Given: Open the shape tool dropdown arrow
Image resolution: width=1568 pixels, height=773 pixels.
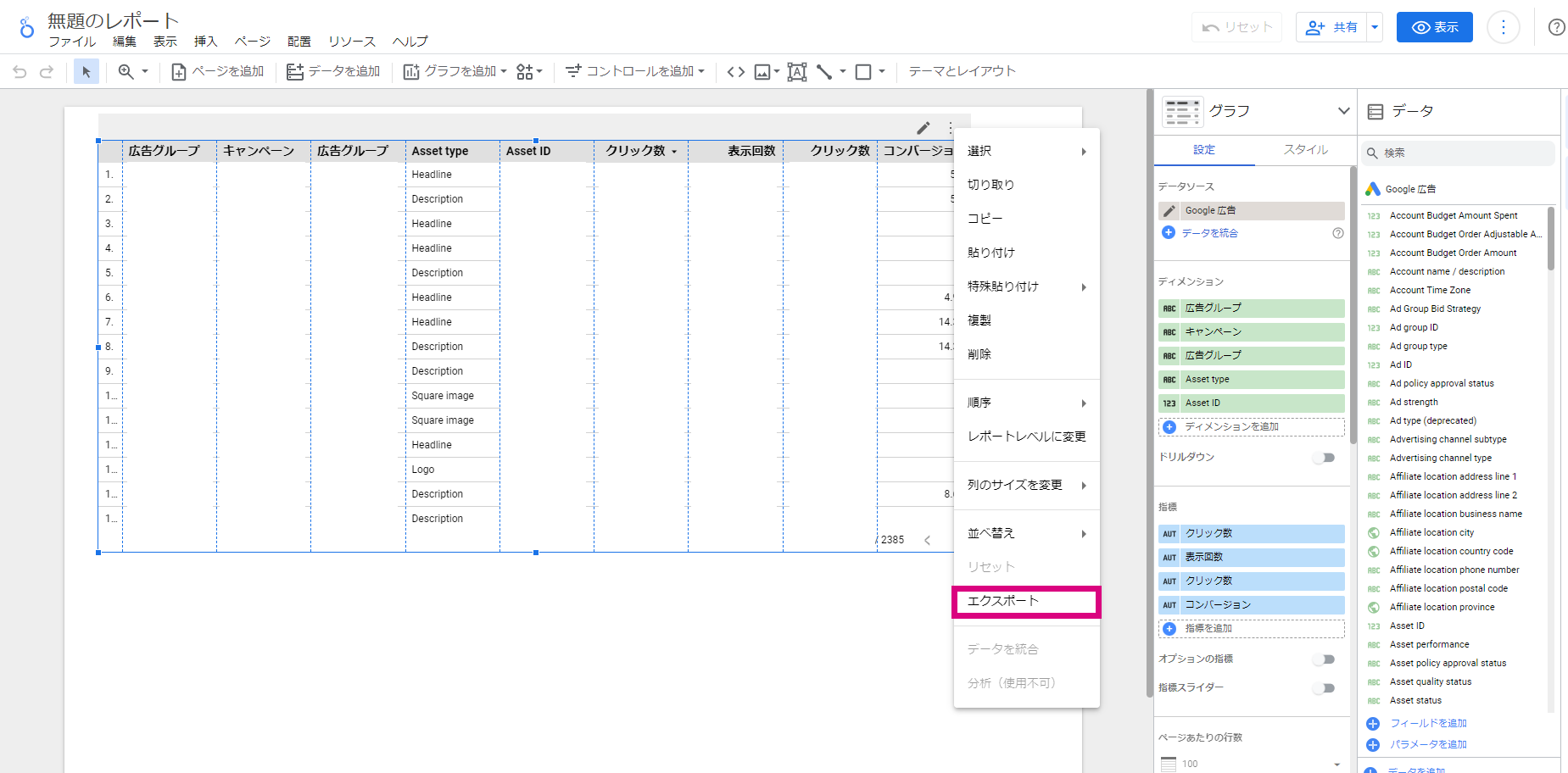Looking at the screenshot, I should pyautogui.click(x=882, y=72).
